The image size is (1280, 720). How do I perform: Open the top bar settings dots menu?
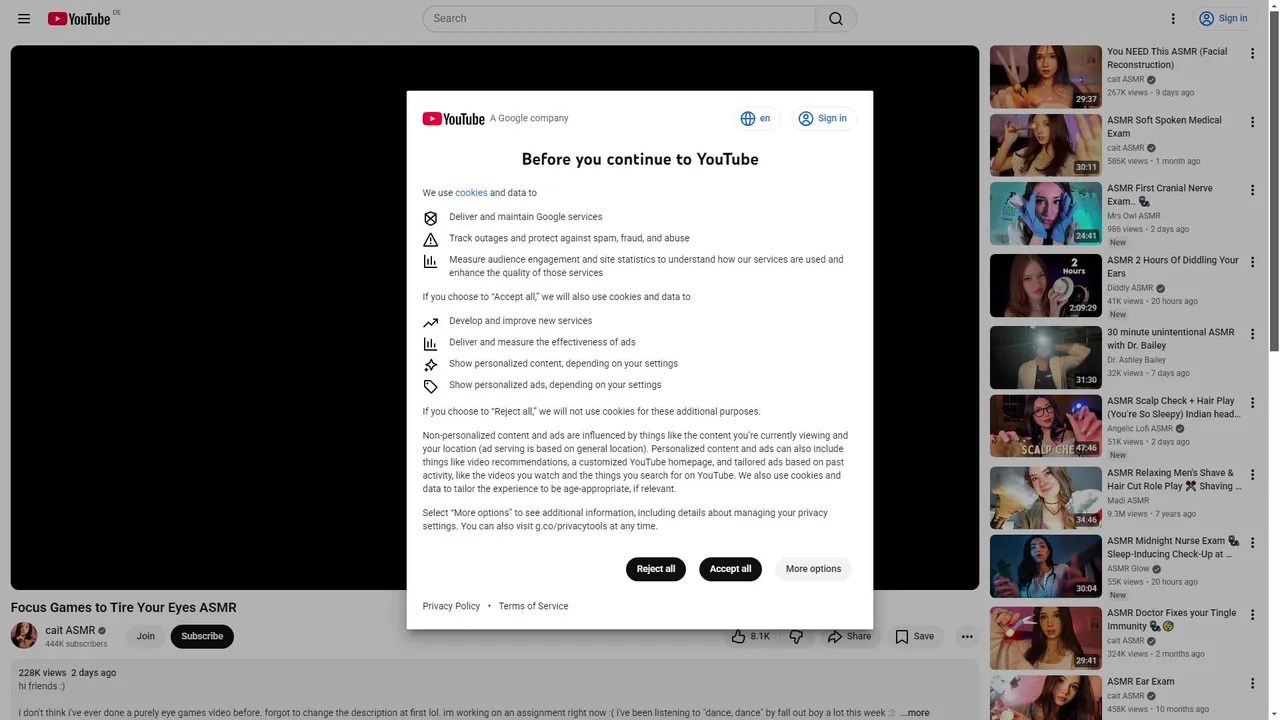pyautogui.click(x=1173, y=18)
